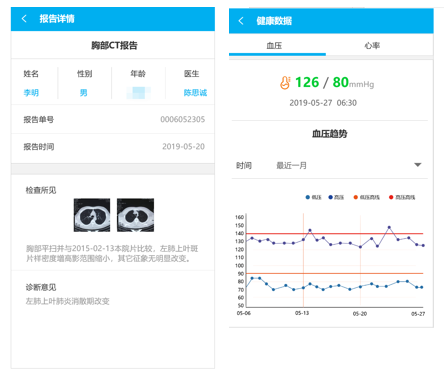Open the left (first) chest CT thumbnail
The height and width of the screenshot is (378, 444).
92,215
